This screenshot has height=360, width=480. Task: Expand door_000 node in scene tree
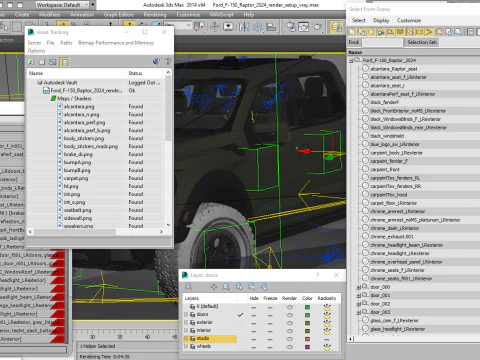tap(359, 287)
